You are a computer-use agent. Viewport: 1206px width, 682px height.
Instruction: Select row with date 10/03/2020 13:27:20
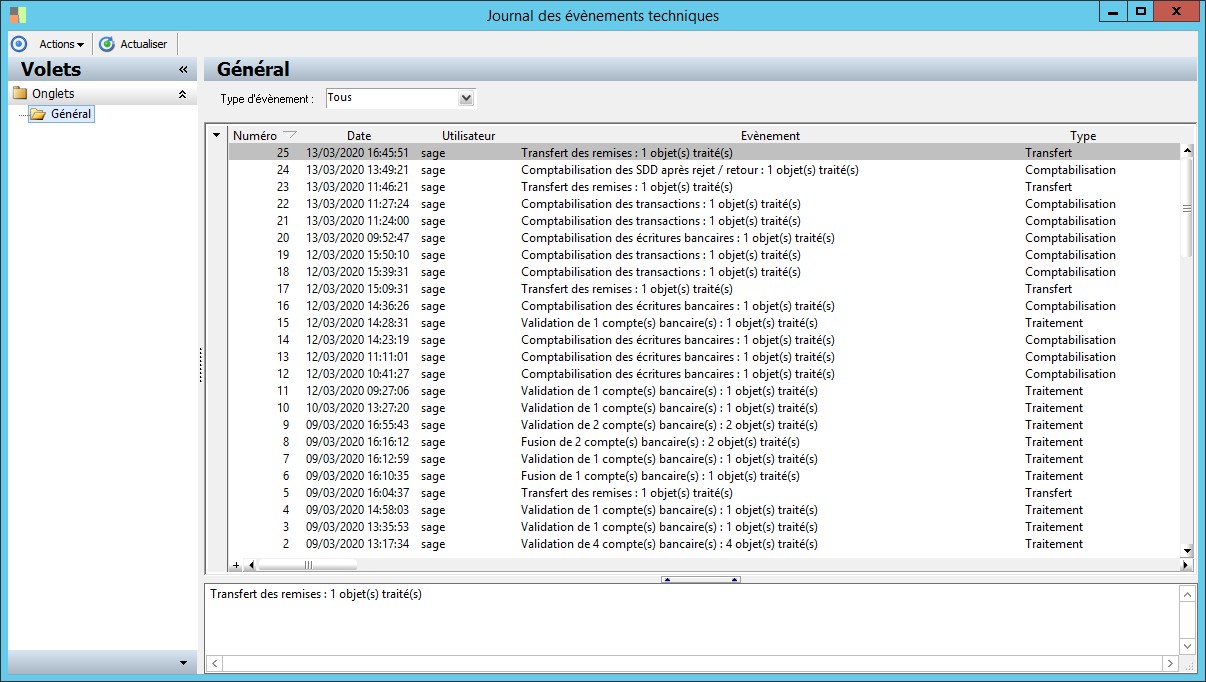tap(704, 408)
